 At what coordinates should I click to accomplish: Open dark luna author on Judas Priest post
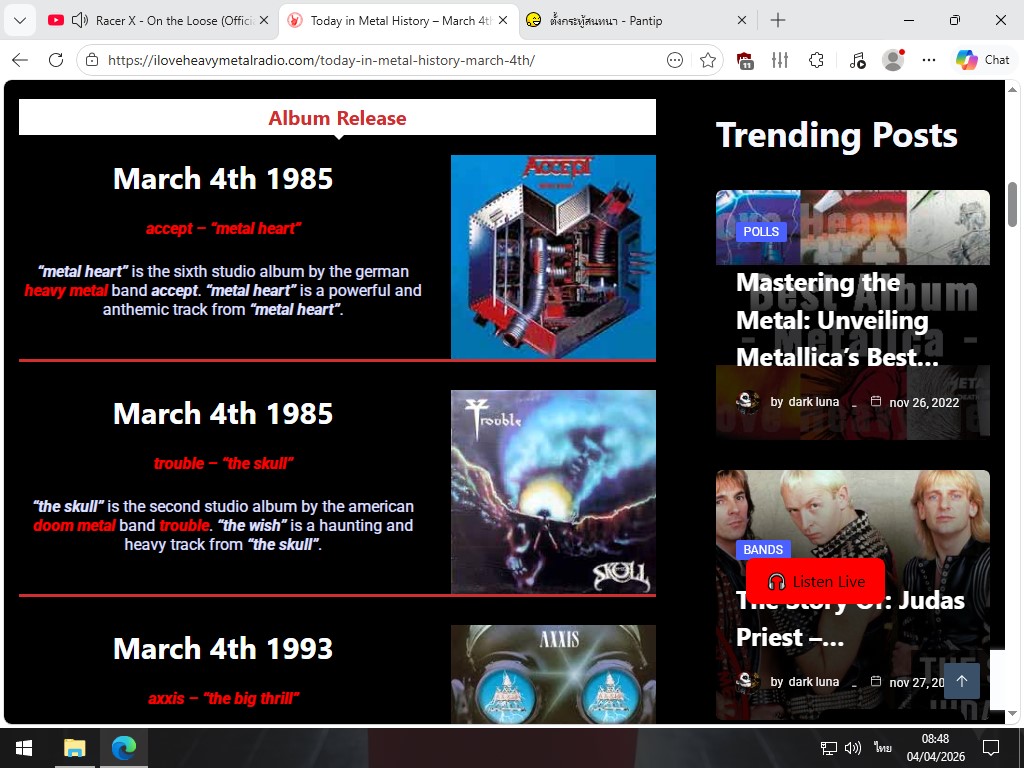[x=813, y=682]
